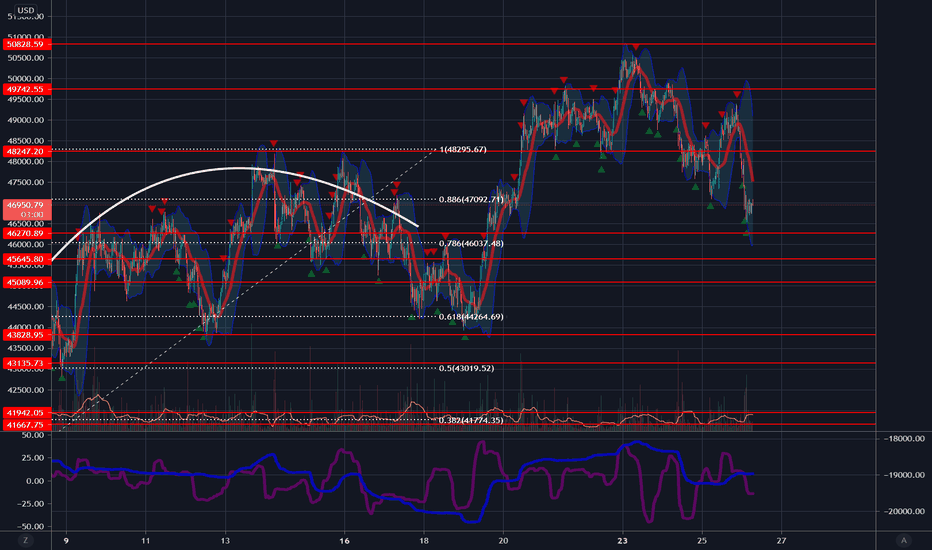Click Fibonacci level 0.618(44264.69) label
Viewport: 932px width, 550px height.
[471, 316]
